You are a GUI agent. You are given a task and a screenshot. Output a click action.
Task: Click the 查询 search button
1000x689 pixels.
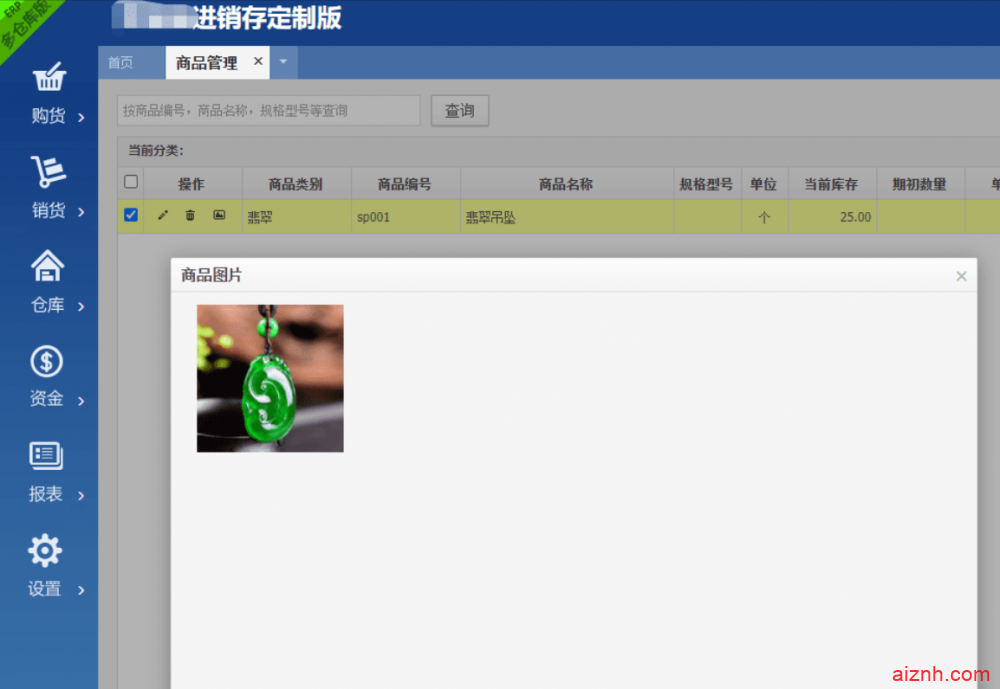point(460,110)
